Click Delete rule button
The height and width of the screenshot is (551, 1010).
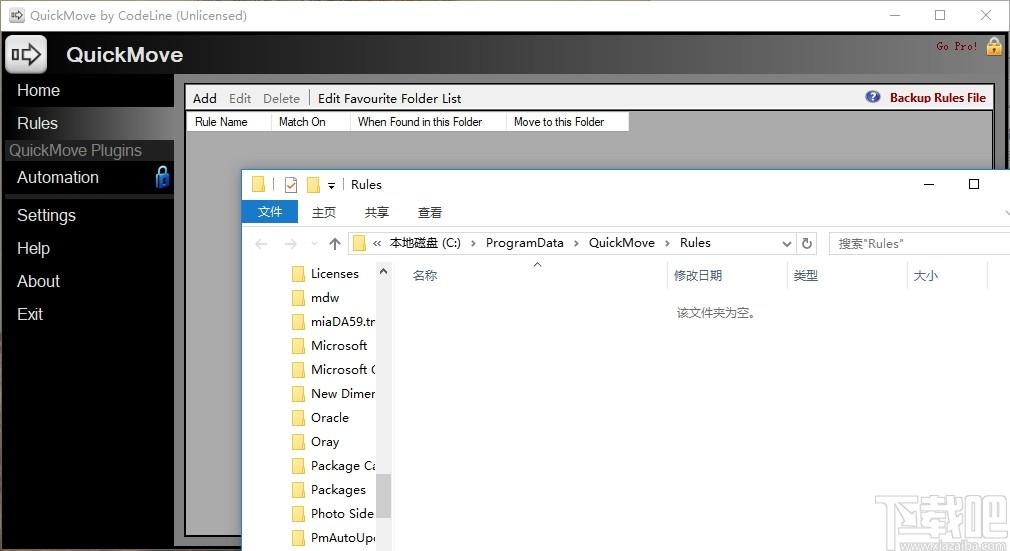[x=281, y=98]
